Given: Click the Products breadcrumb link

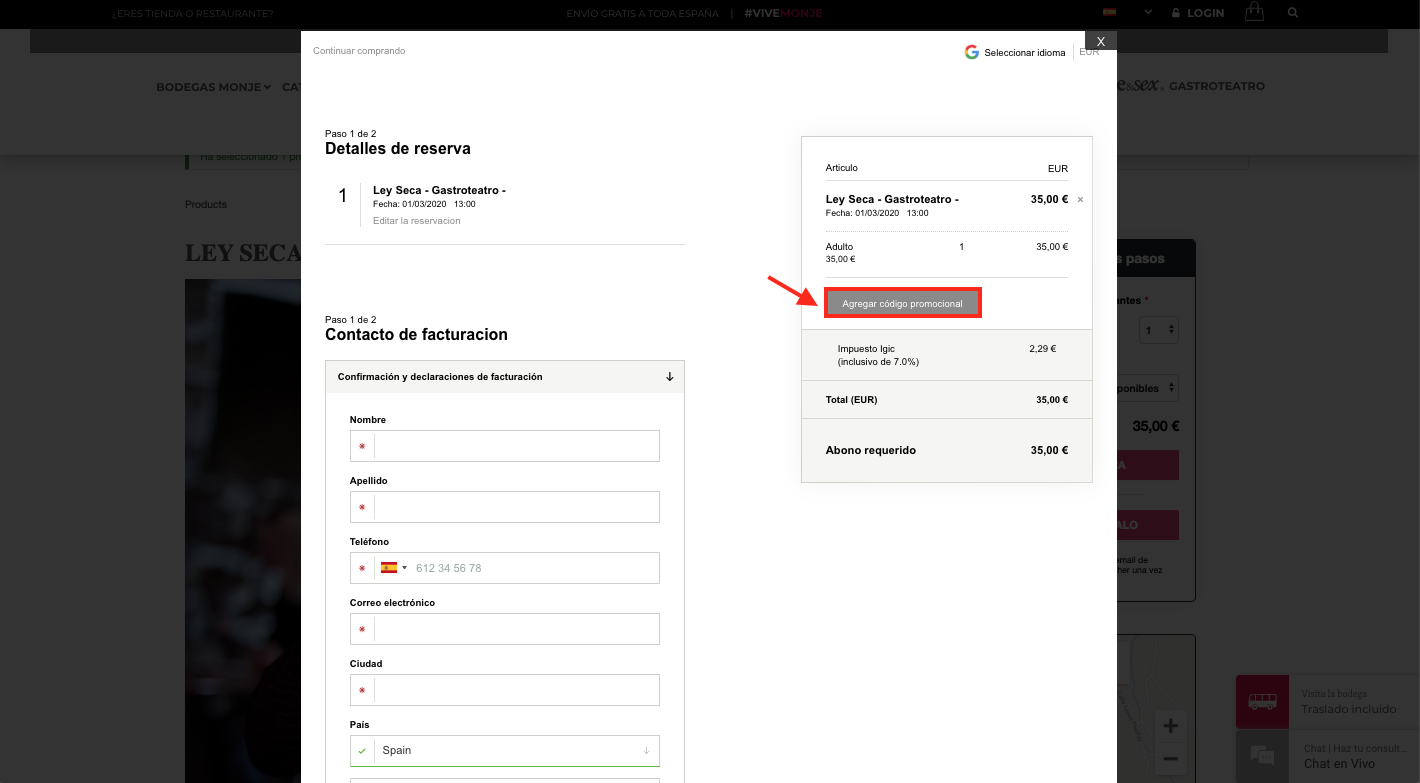Looking at the screenshot, I should [x=206, y=204].
